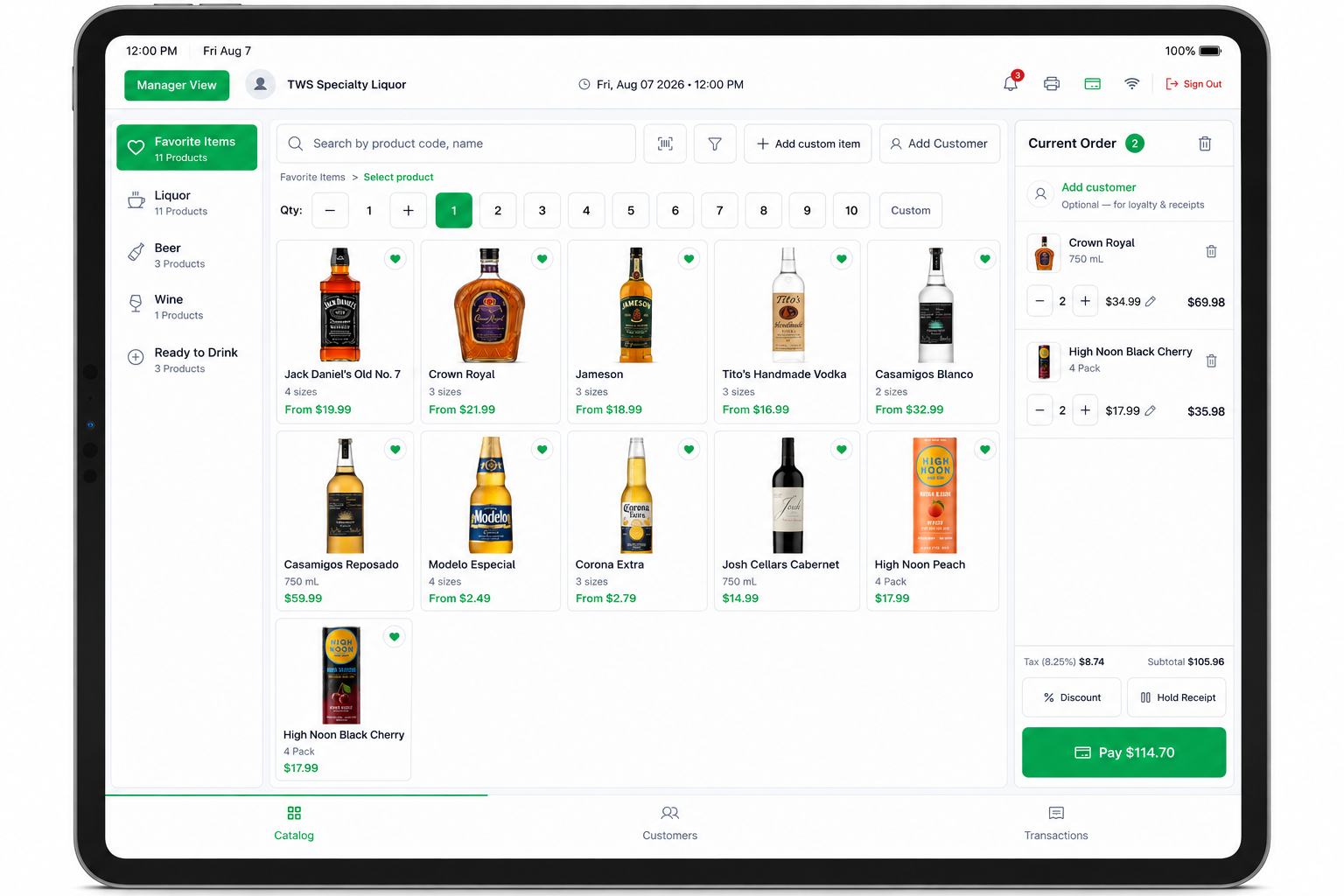Scan a barcode with scanner icon
The width and height of the screenshot is (1344, 896).
pos(665,143)
